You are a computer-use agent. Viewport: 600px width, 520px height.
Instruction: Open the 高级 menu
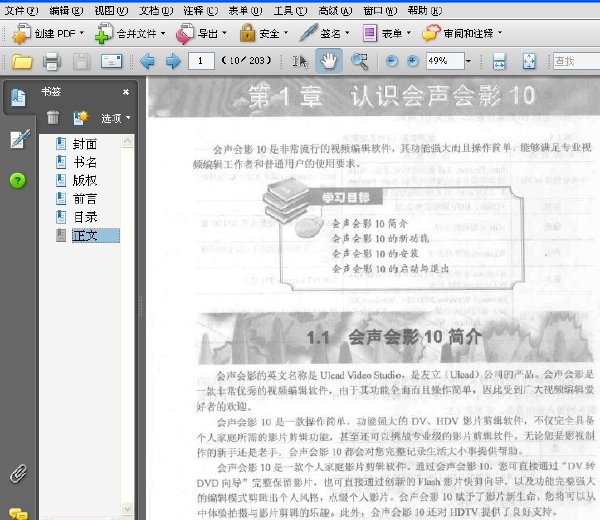pyautogui.click(x=335, y=11)
